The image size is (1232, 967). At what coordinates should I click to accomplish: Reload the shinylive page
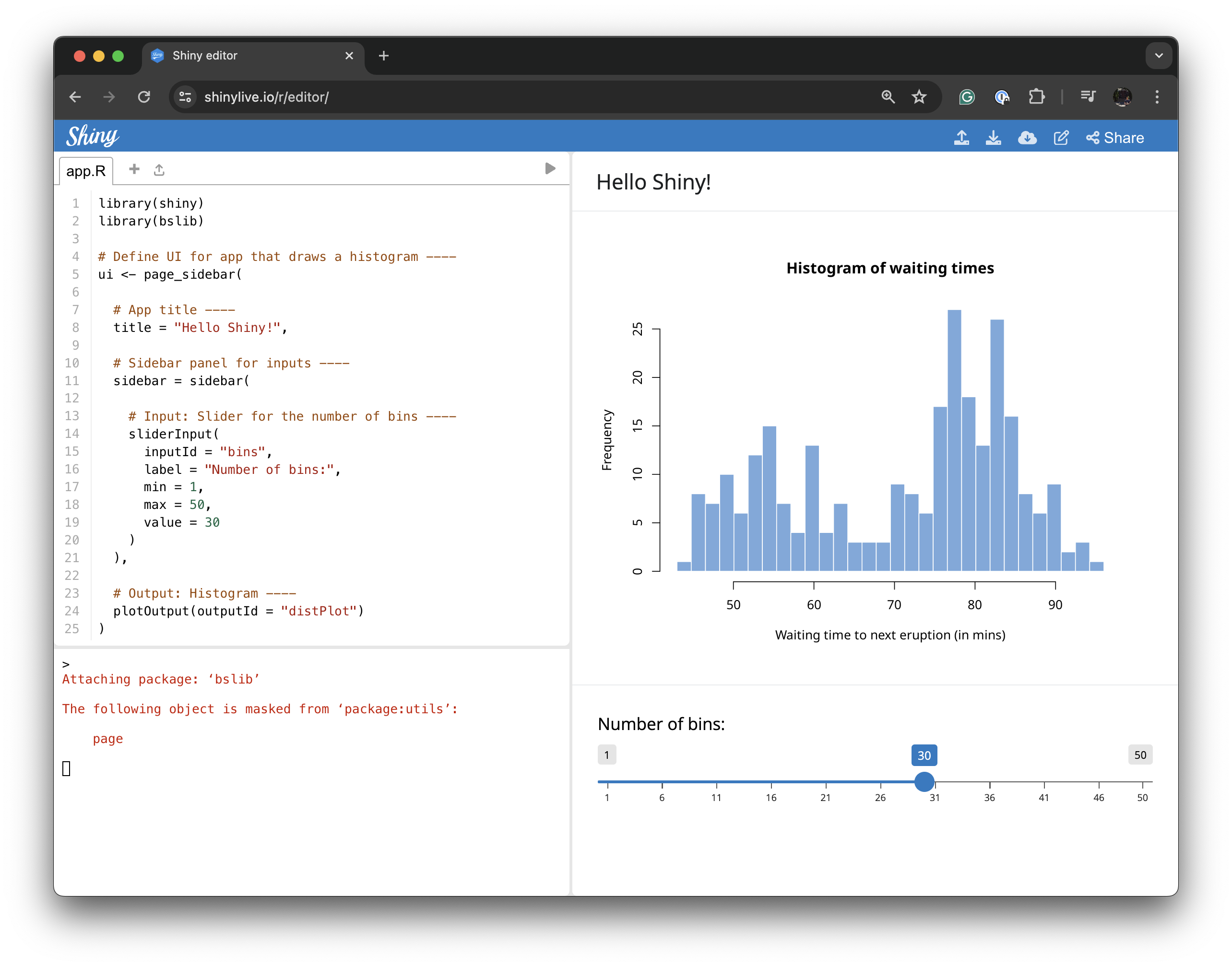click(144, 97)
